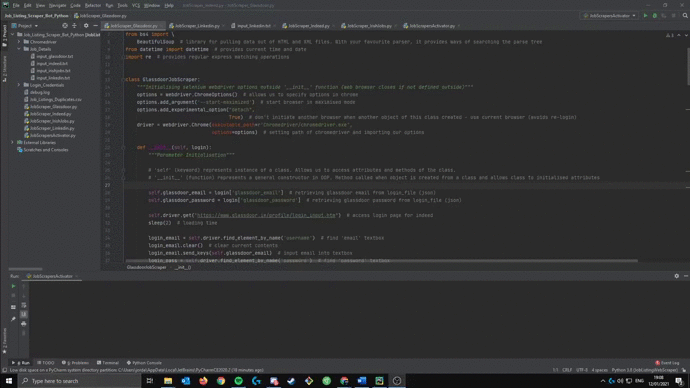Screen dimensions: 690x388
Task: Select Job_Listings_Duplicates.csv in project tree
Action: 55,99
